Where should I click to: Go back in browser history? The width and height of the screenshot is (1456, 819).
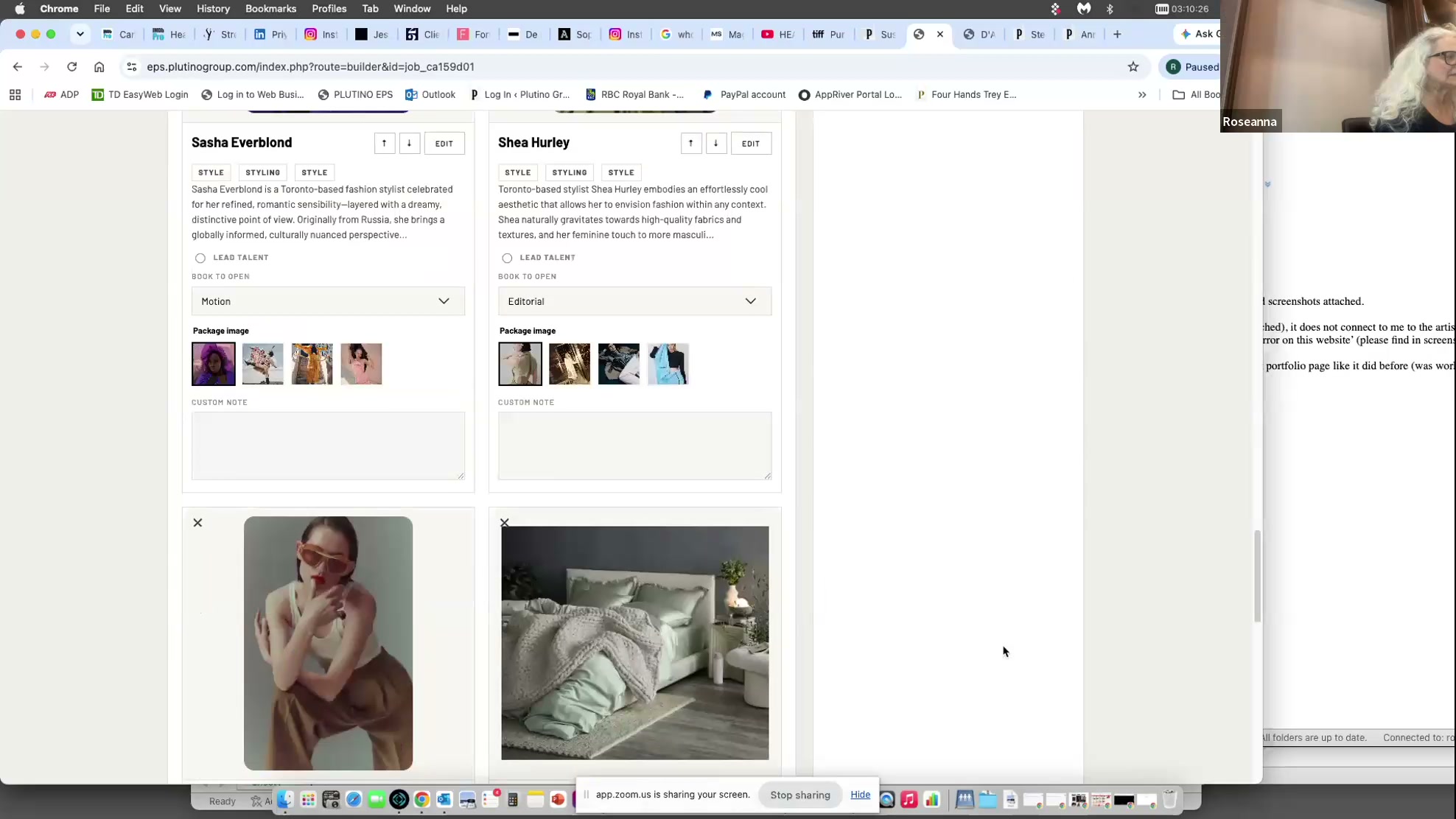pyautogui.click(x=18, y=66)
